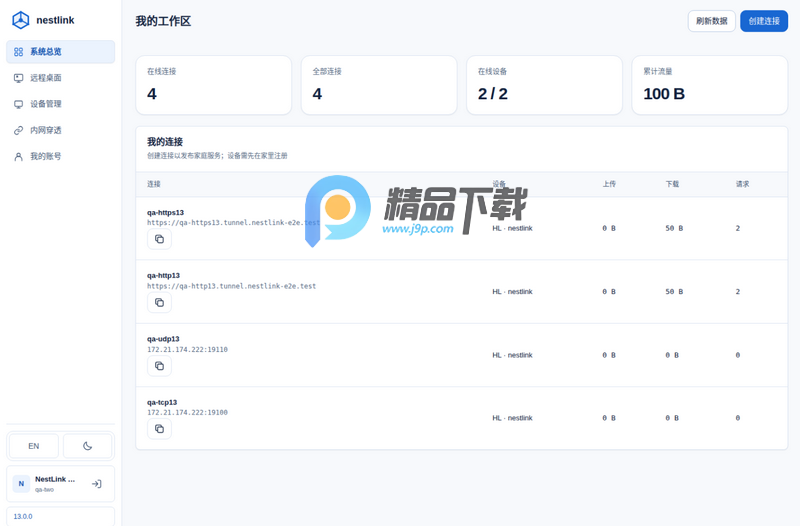This screenshot has width=800, height=526.
Task: Click the 系统总览 grid icon
Action: (x=18, y=52)
